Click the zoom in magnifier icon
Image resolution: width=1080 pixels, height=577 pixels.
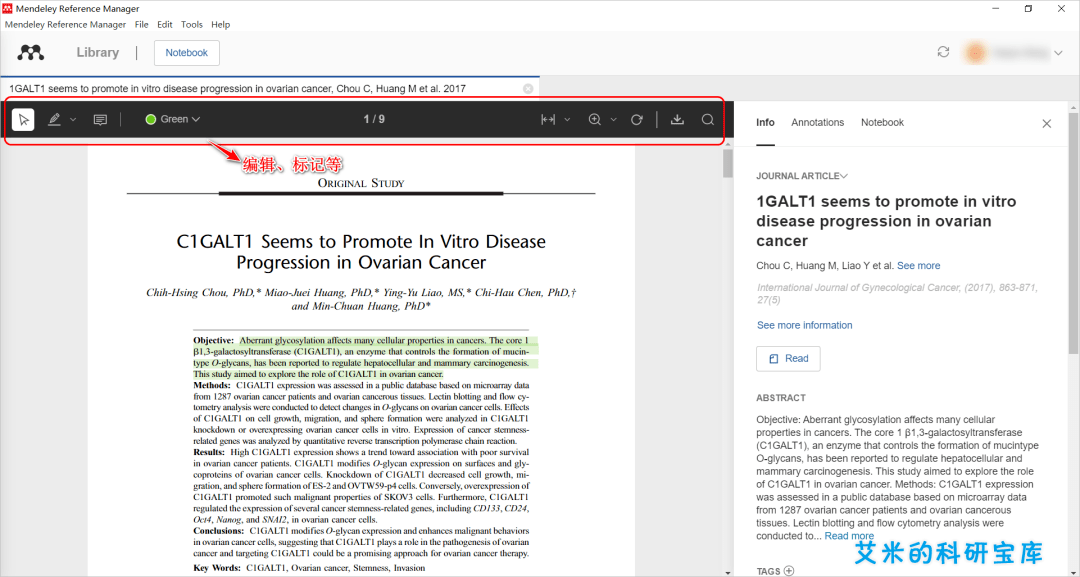tap(595, 120)
